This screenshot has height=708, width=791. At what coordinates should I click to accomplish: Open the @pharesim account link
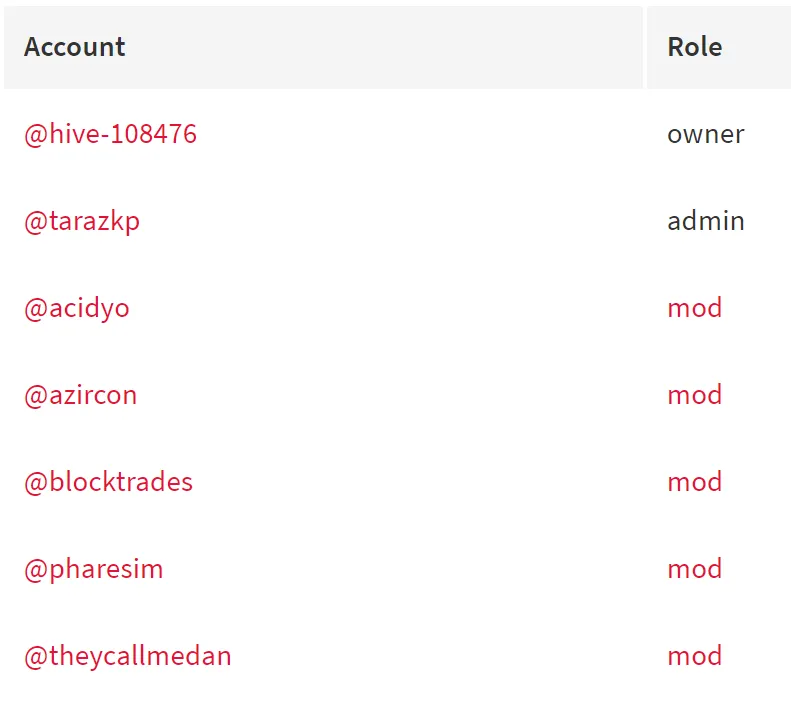pos(94,570)
